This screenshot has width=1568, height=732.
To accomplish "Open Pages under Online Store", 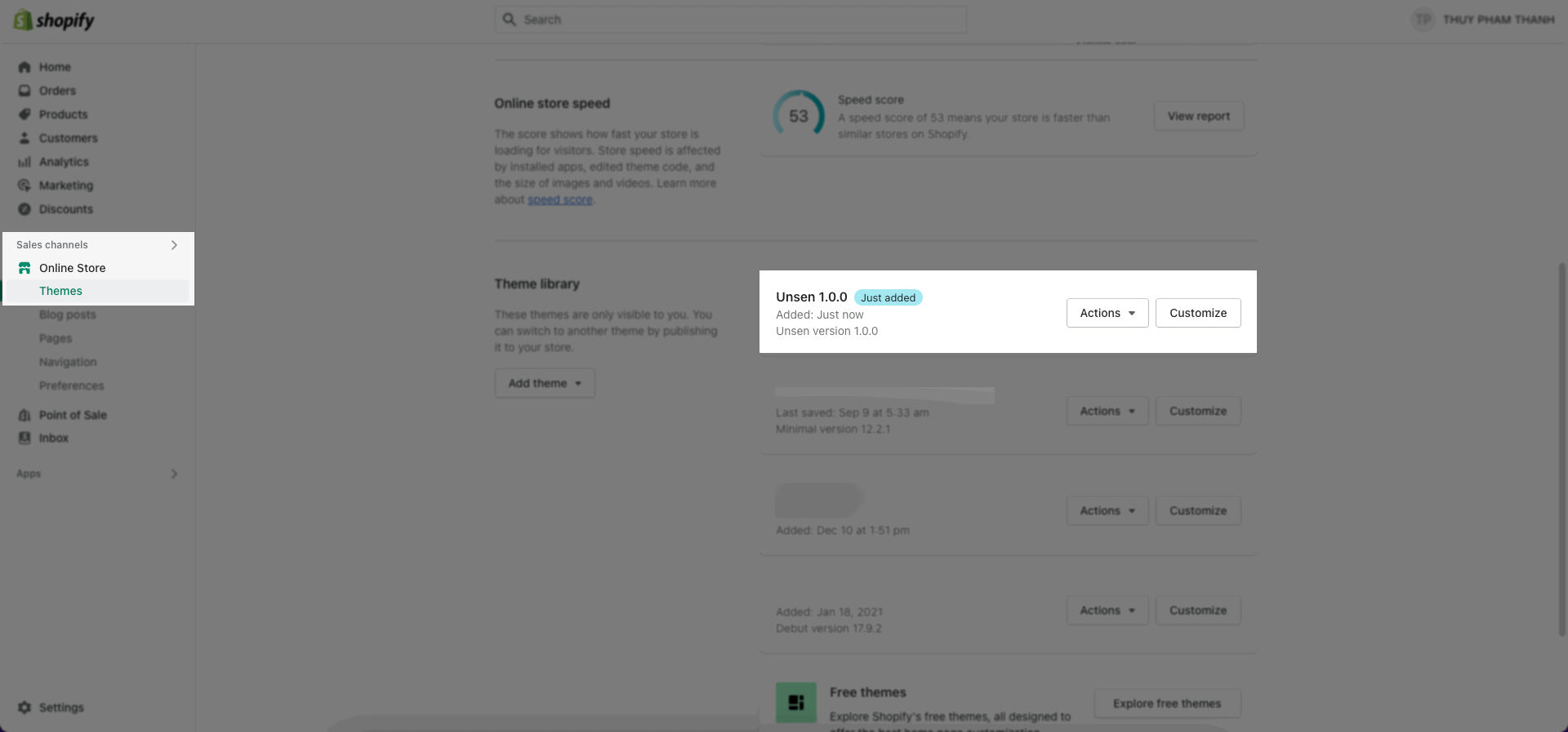I will click(56, 338).
